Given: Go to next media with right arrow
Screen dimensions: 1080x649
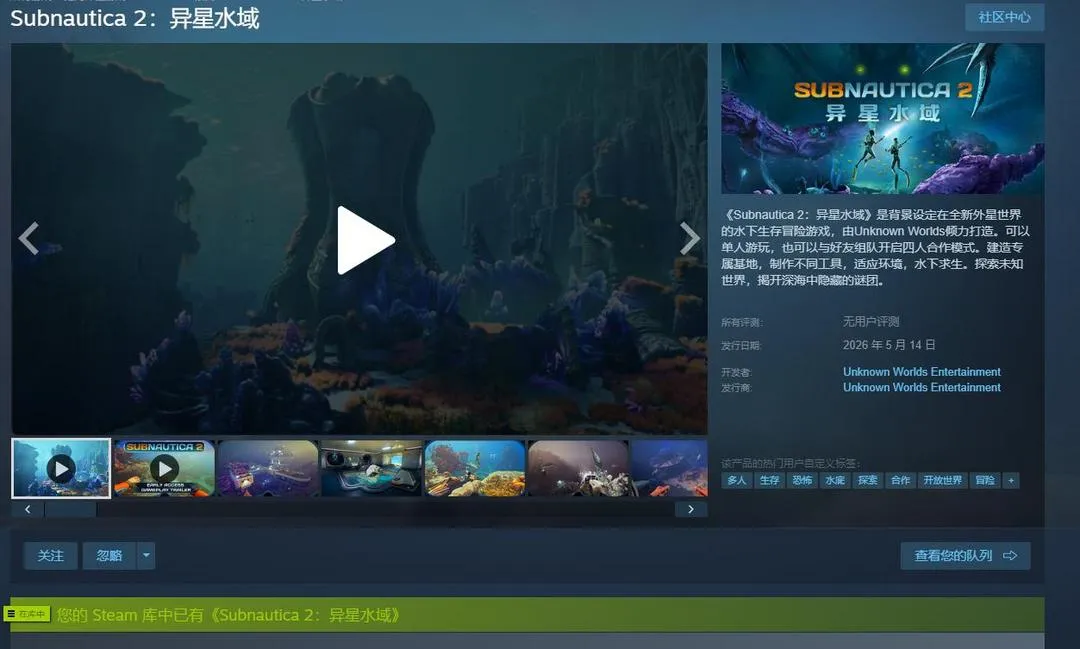Looking at the screenshot, I should coord(689,239).
